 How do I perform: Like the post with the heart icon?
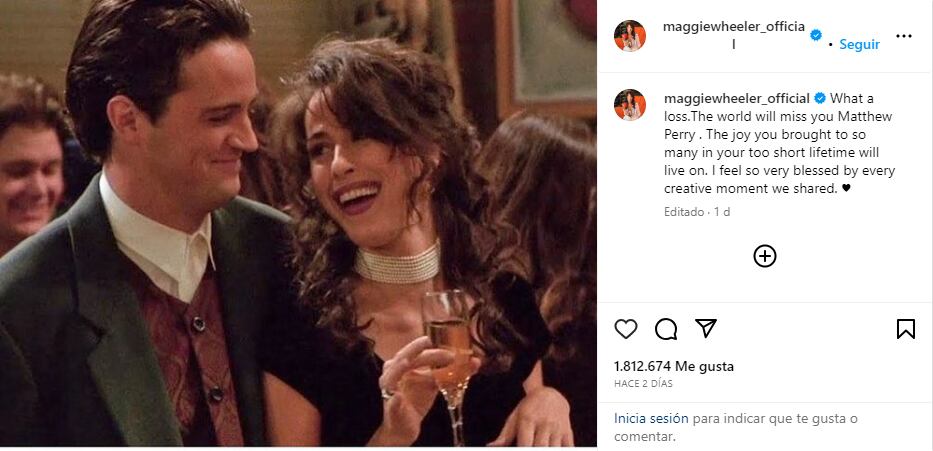click(626, 329)
